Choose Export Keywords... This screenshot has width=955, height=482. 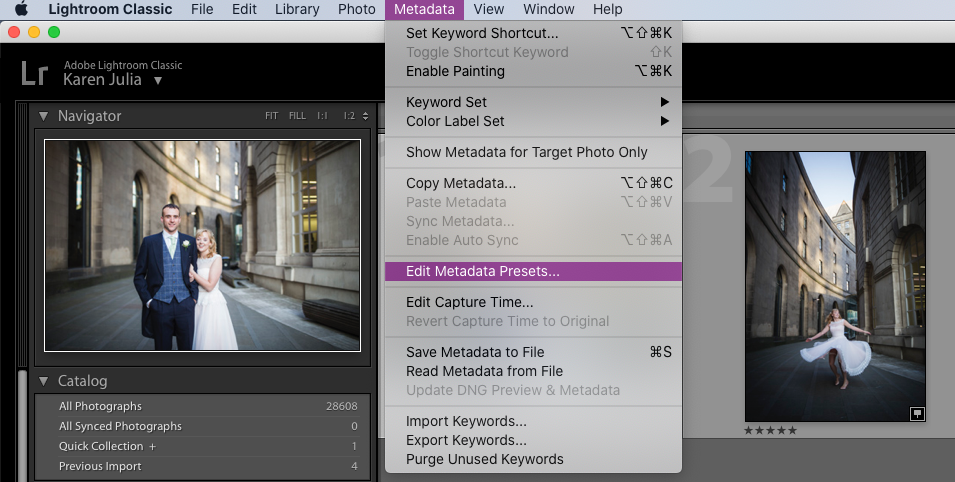pos(533,440)
